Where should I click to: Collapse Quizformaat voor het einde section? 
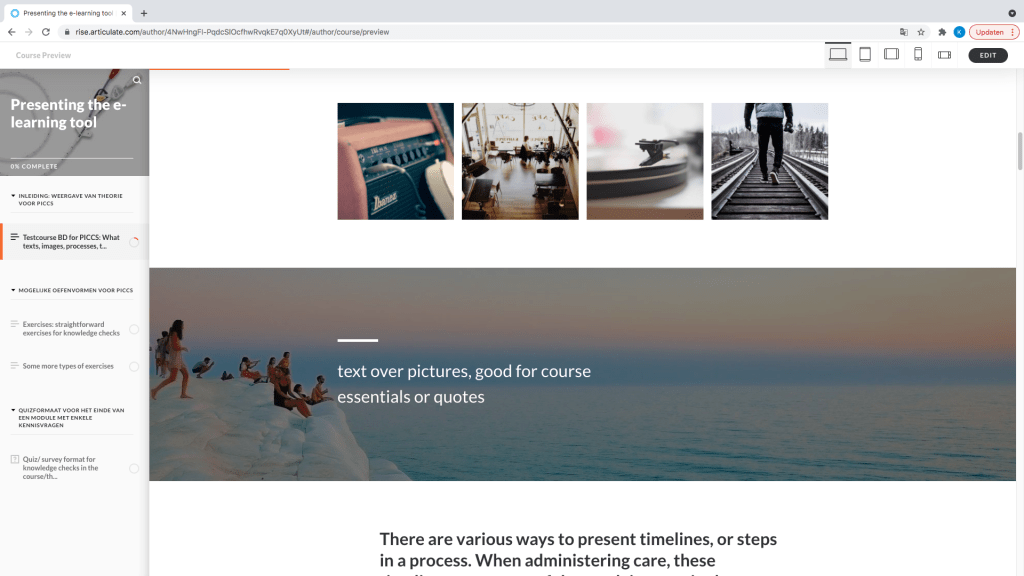point(13,410)
